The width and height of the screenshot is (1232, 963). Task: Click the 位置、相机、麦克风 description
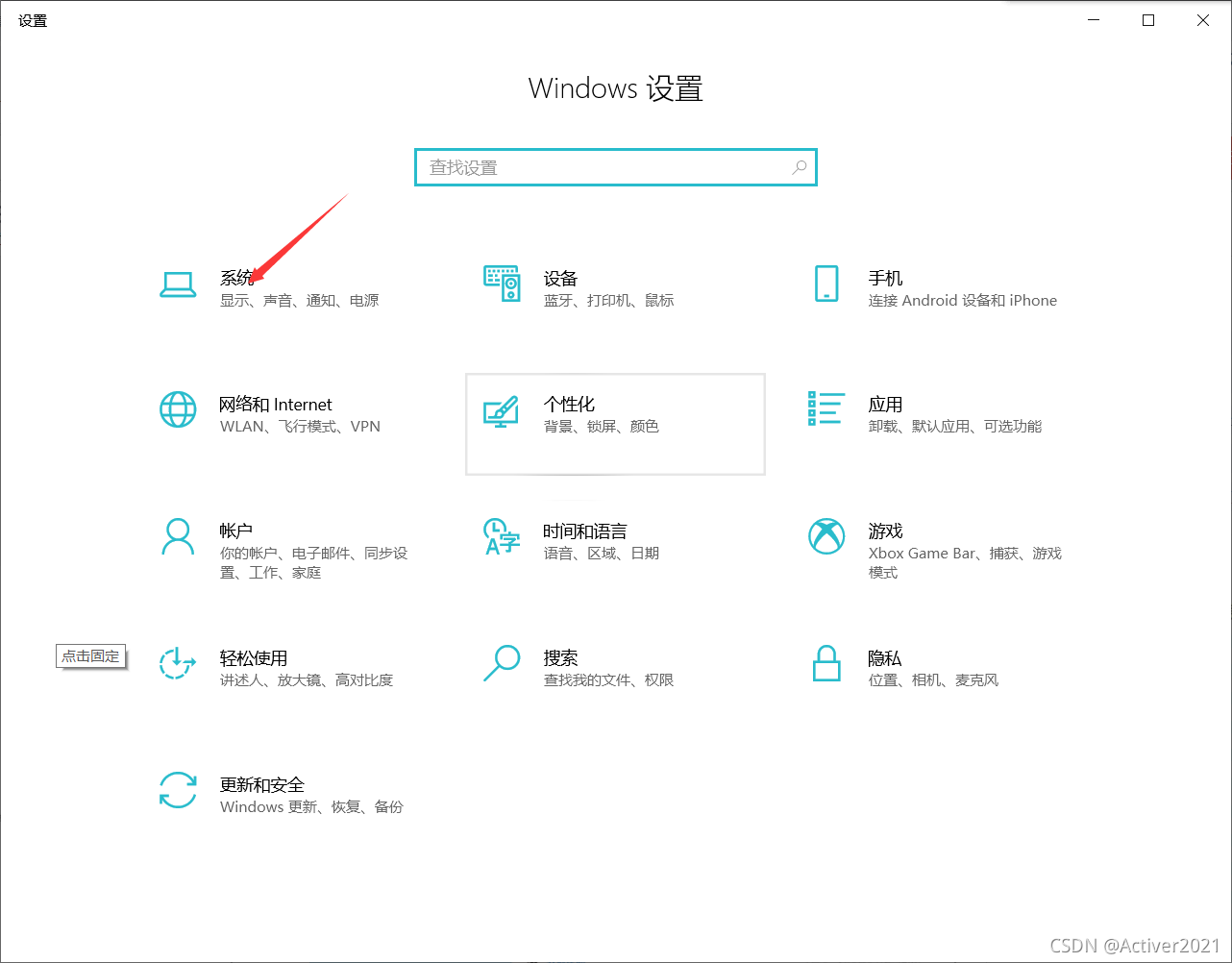click(934, 680)
